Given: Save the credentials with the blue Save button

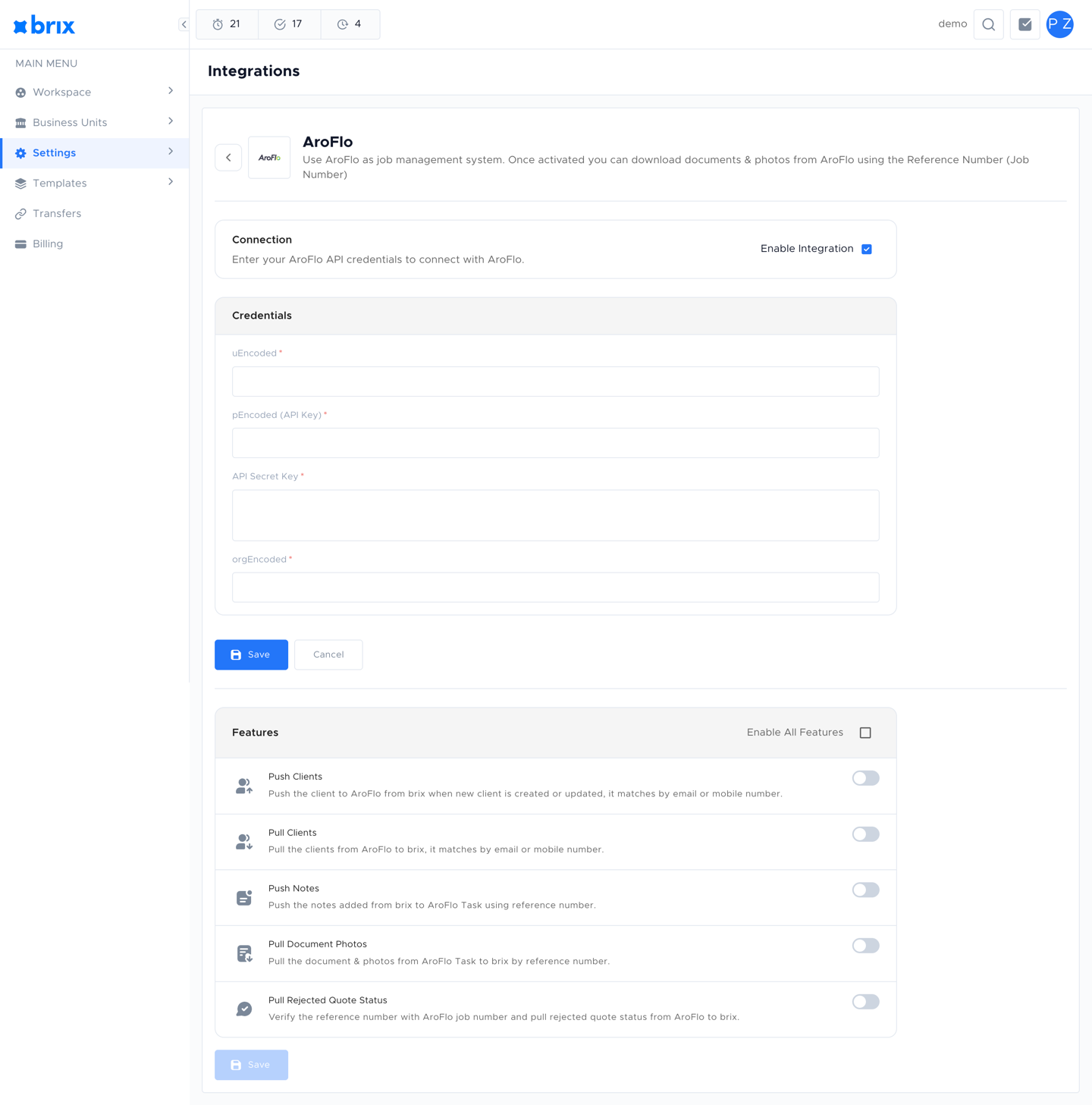Looking at the screenshot, I should (x=251, y=655).
